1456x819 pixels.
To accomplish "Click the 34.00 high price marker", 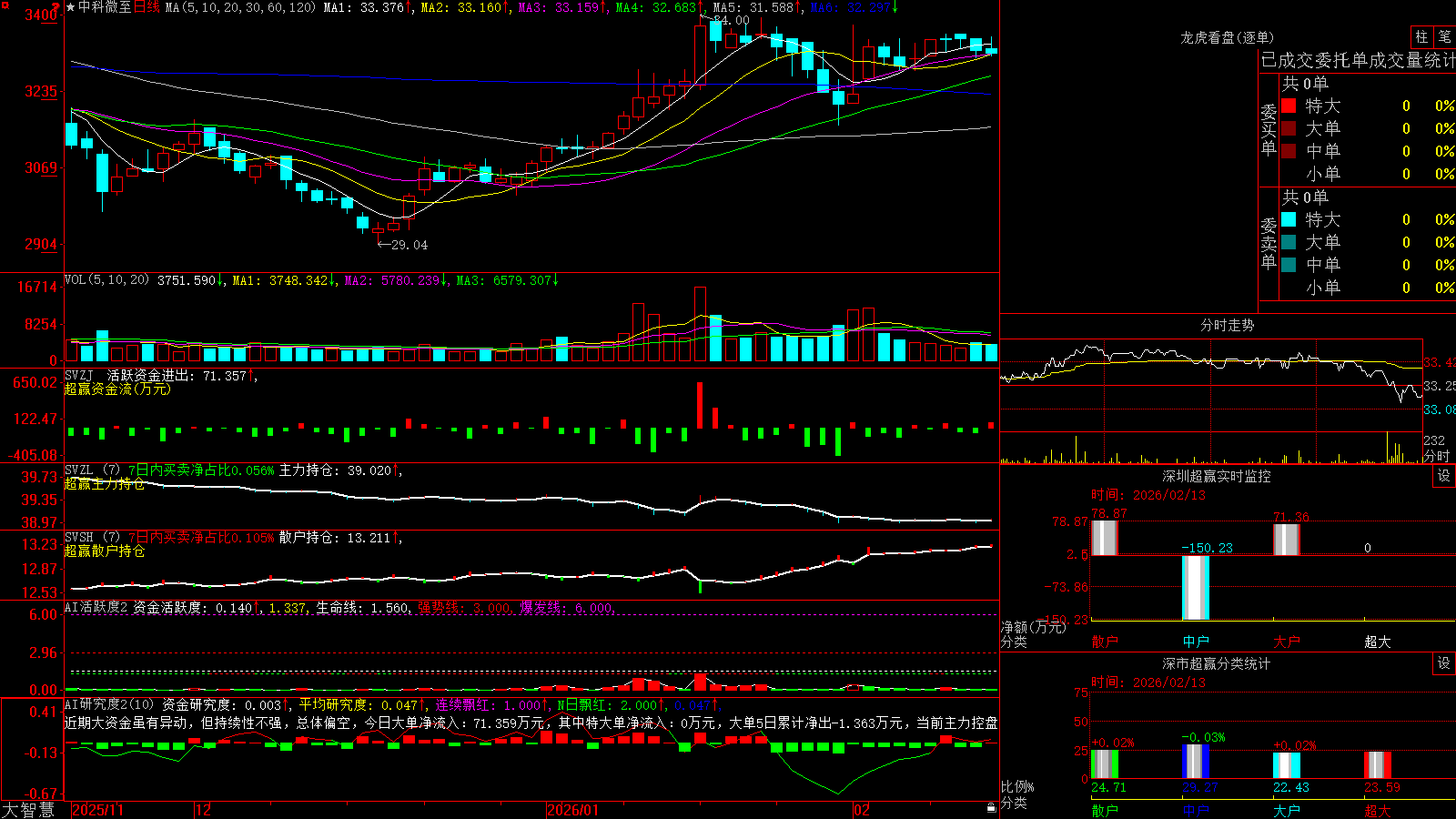I will 731,20.
